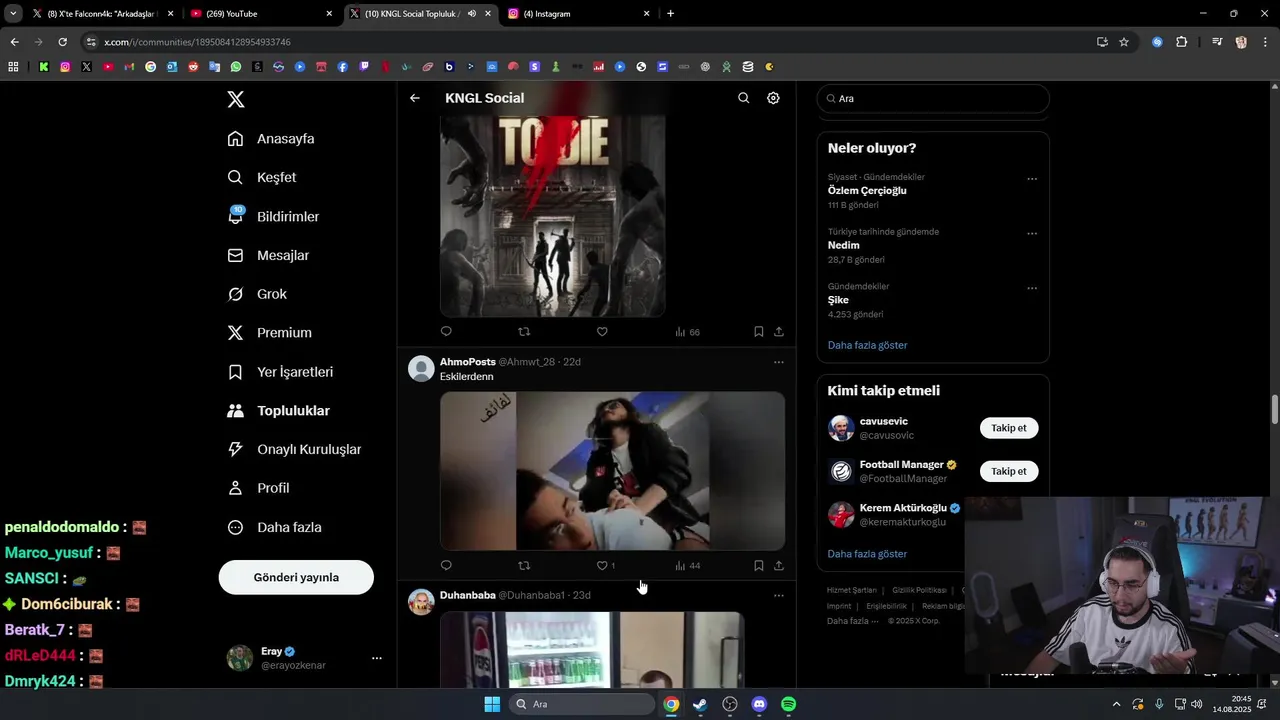Open the Gizlilik Politikası link
The height and width of the screenshot is (720, 1280).
pos(919,590)
